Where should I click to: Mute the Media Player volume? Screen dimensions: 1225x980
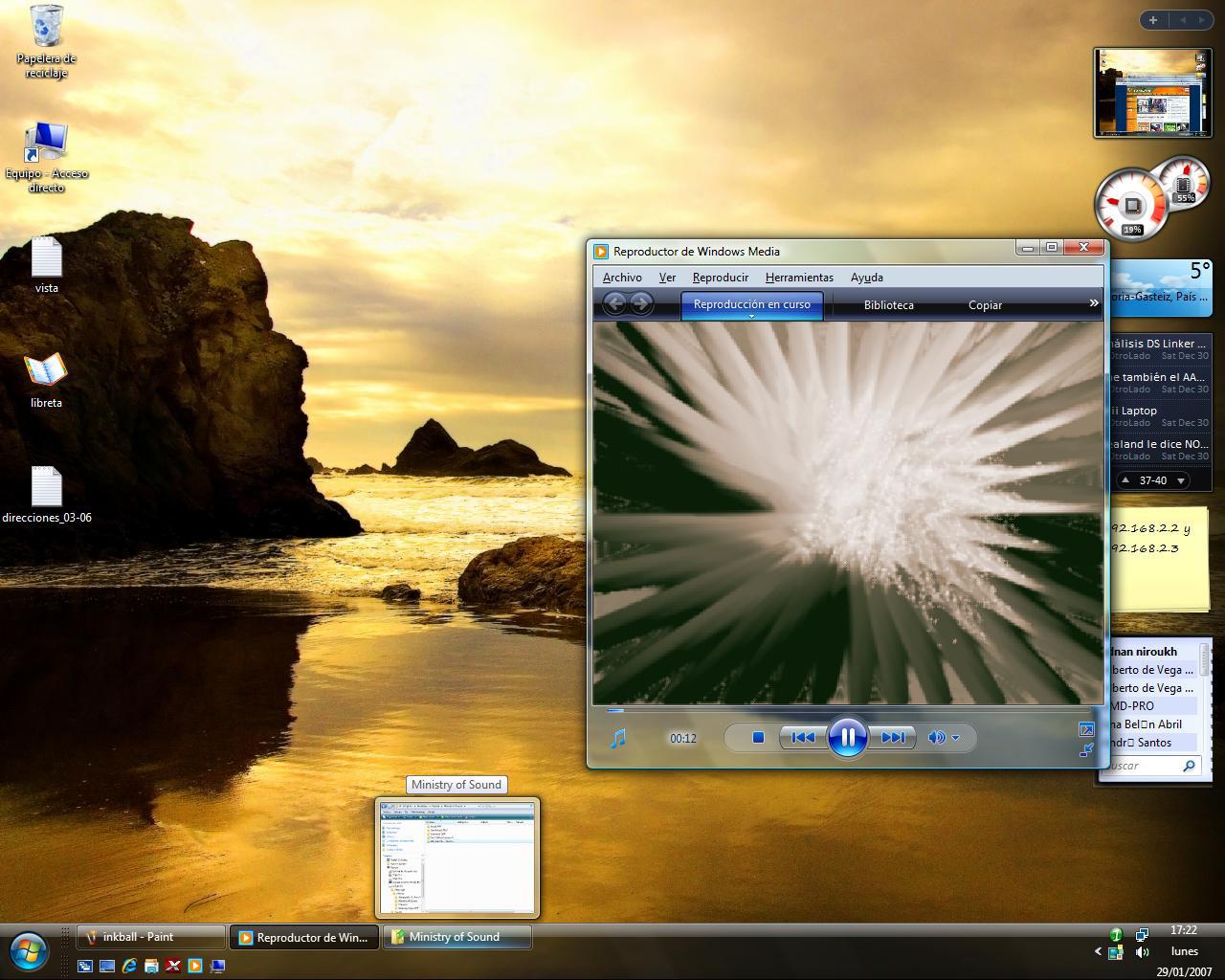(937, 737)
